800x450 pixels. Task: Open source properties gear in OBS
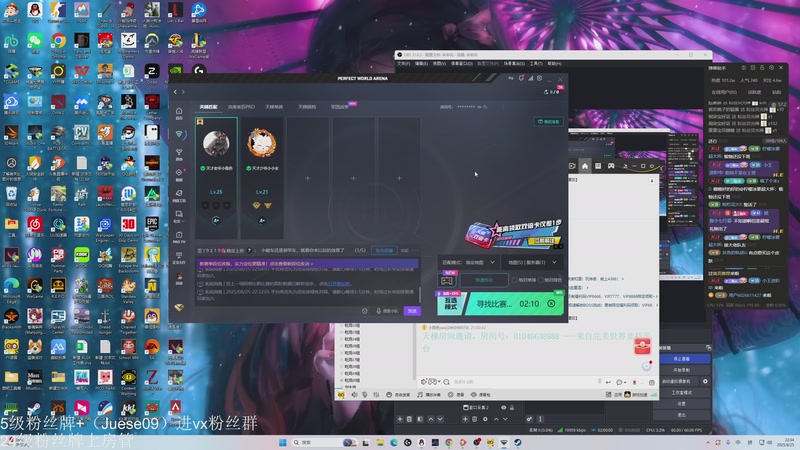[485, 419]
